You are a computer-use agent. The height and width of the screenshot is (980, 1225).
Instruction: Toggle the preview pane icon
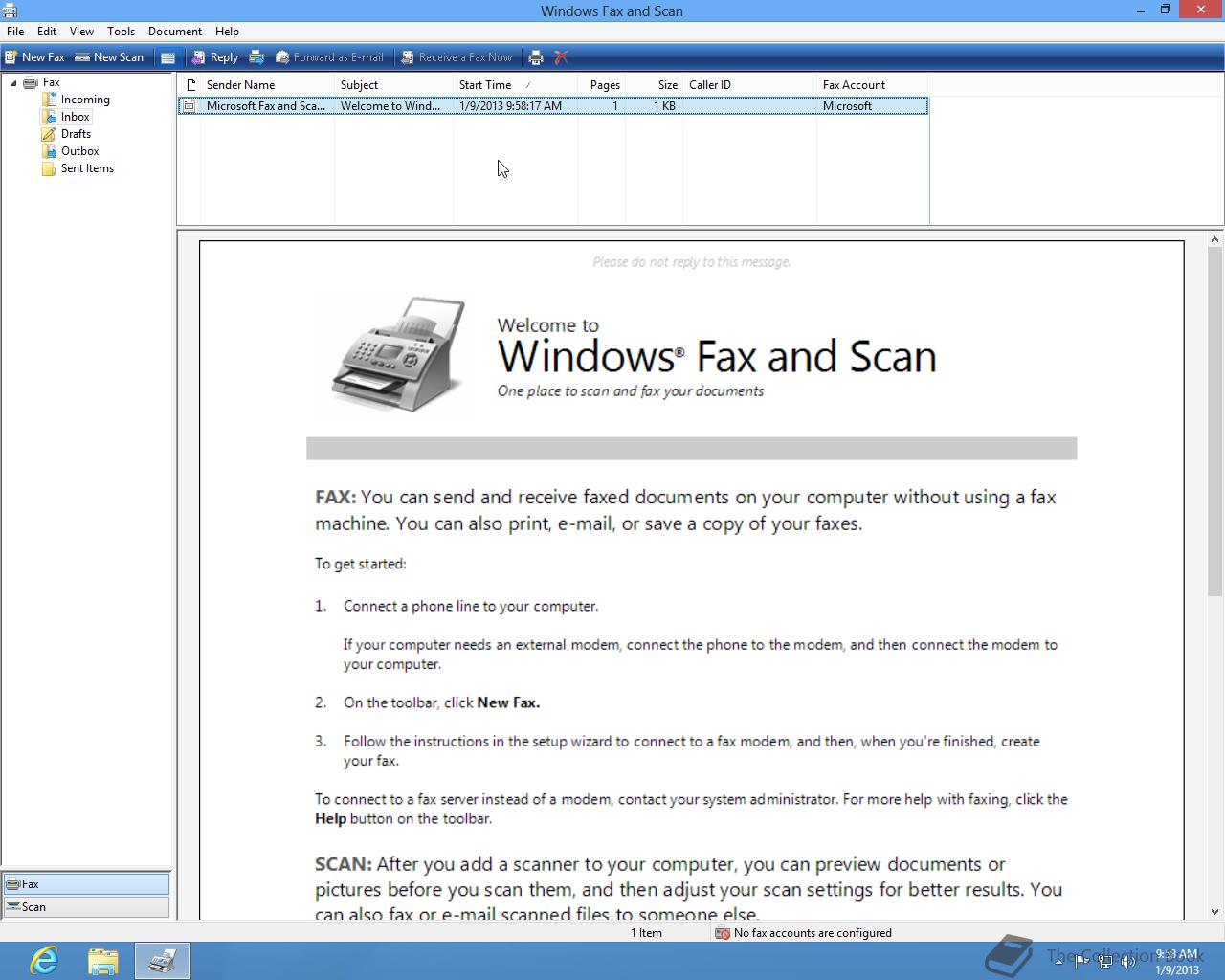pyautogui.click(x=167, y=57)
